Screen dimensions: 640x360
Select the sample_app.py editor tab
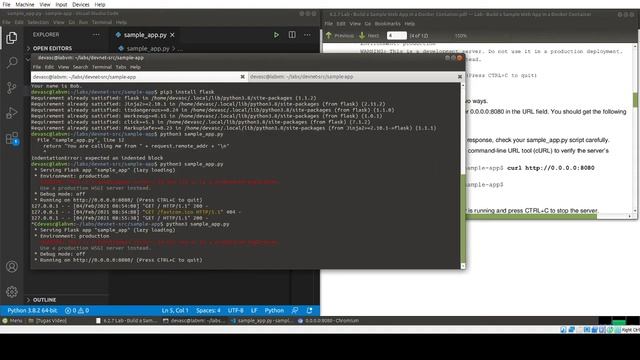(x=145, y=35)
